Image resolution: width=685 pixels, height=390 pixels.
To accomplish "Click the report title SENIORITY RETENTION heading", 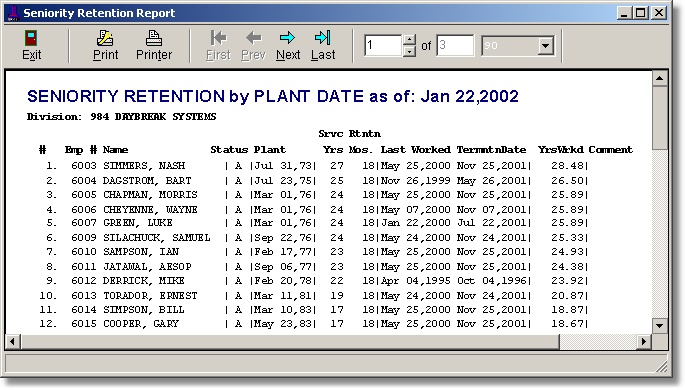I will [273, 96].
